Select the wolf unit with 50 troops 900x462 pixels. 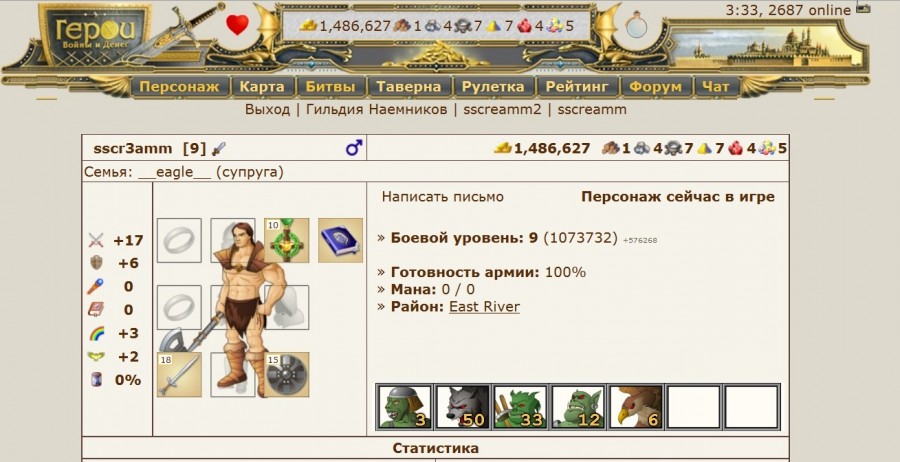462,407
